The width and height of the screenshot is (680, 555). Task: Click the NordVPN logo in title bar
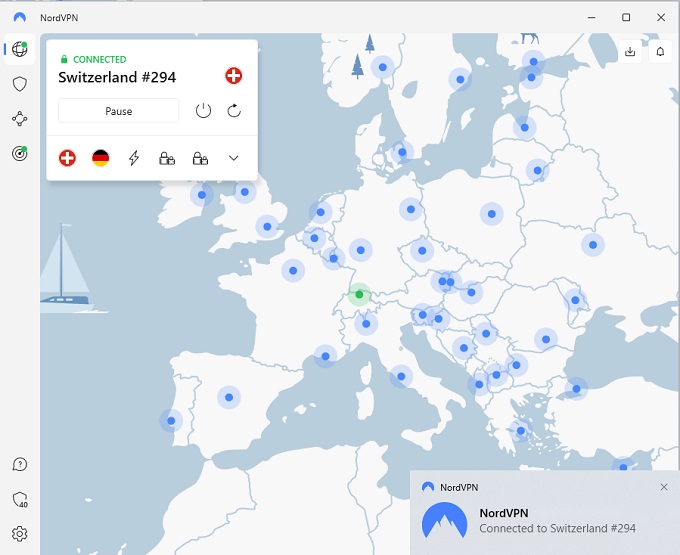pyautogui.click(x=20, y=17)
